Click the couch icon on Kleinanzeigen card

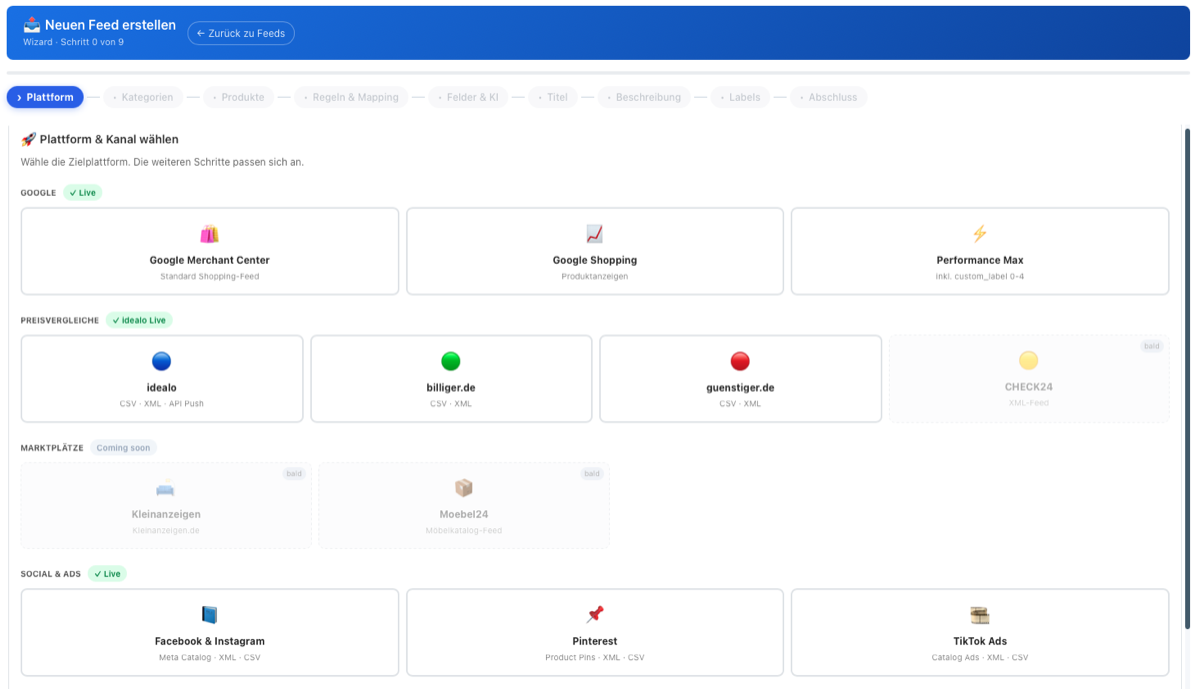pyautogui.click(x=165, y=488)
